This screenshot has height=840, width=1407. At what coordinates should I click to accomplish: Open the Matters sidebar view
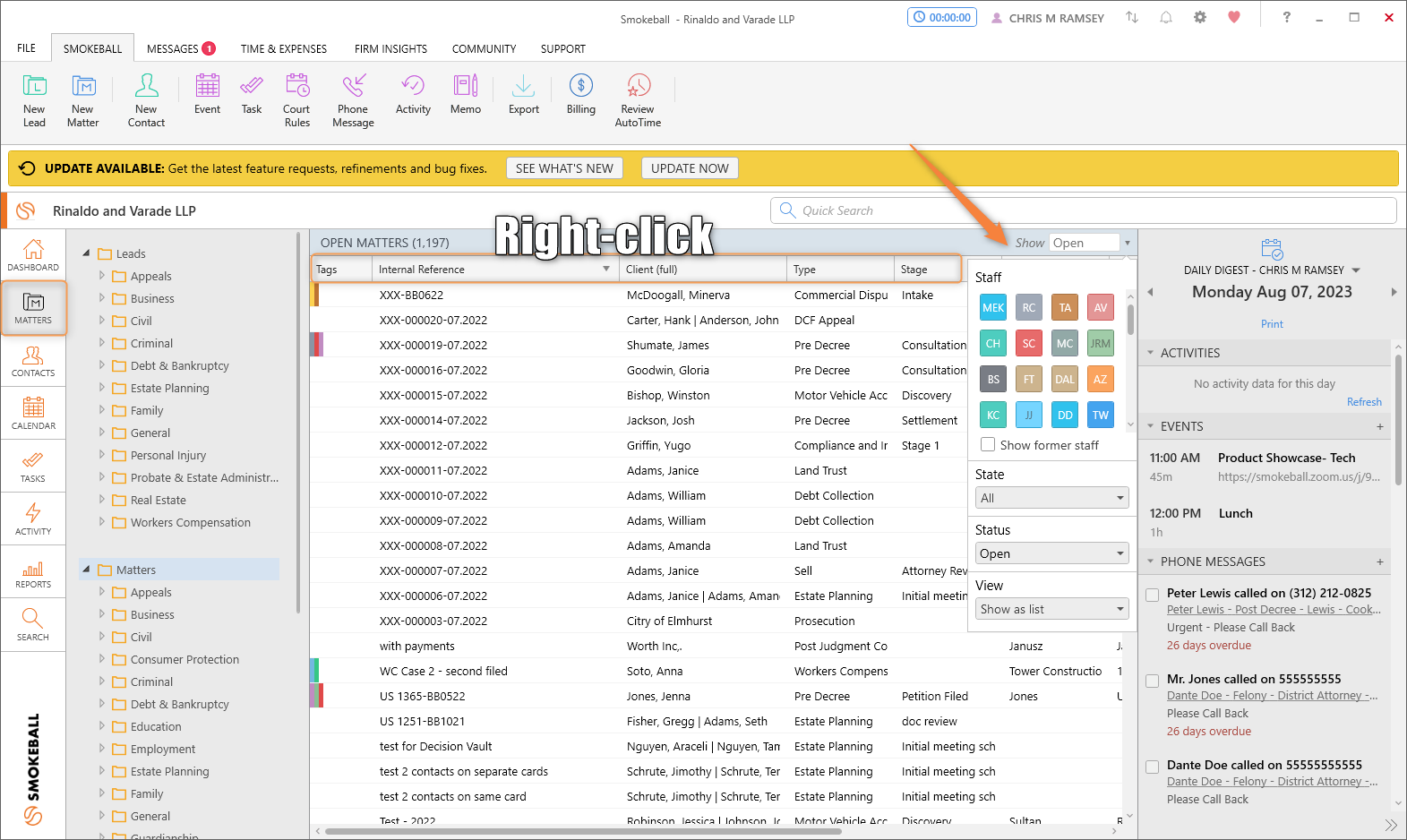pyautogui.click(x=33, y=308)
